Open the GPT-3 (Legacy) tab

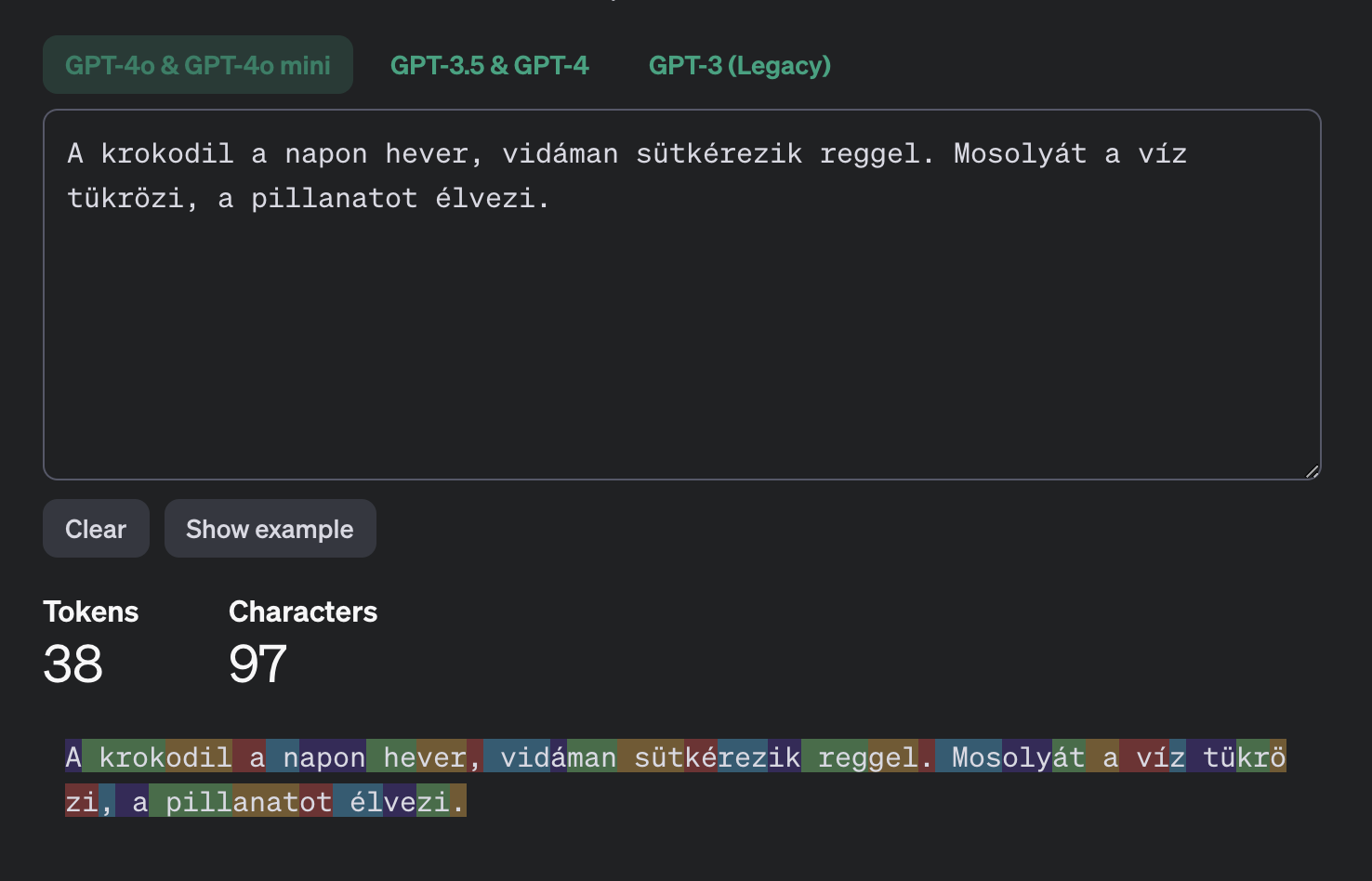coord(739,65)
